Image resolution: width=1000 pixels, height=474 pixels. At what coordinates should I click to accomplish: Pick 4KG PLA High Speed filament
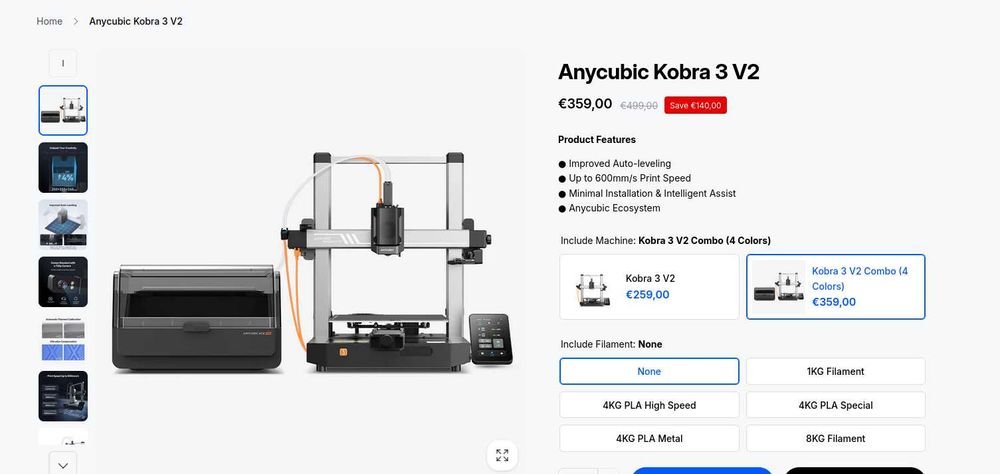[649, 405]
